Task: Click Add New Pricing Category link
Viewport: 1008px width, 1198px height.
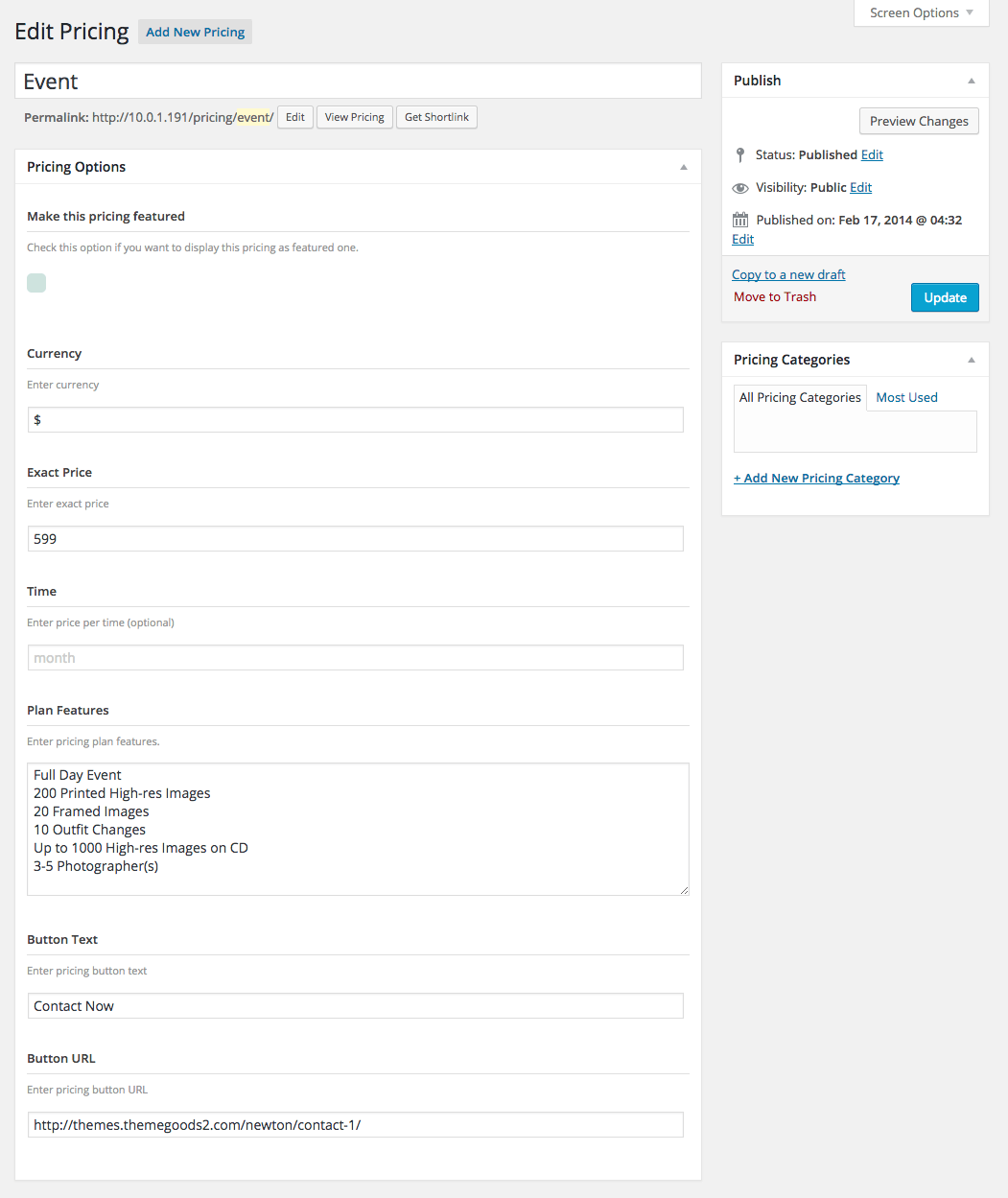Action: click(x=816, y=478)
